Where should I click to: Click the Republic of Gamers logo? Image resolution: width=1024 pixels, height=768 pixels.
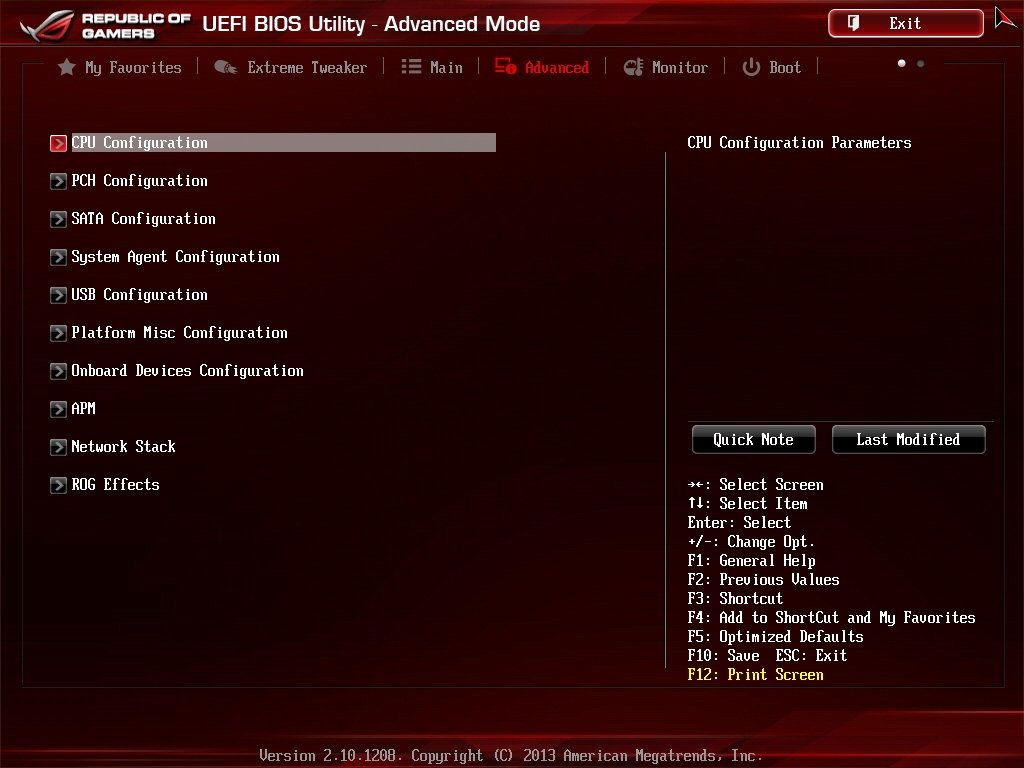100,22
